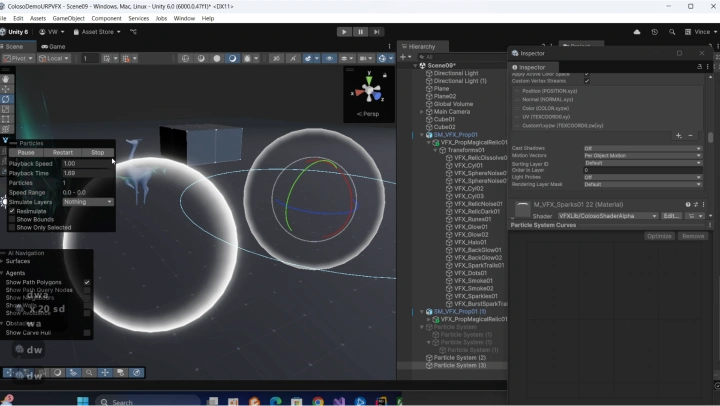The width and height of the screenshot is (720, 406).
Task: Click the Step frame button
Action: coord(377,32)
